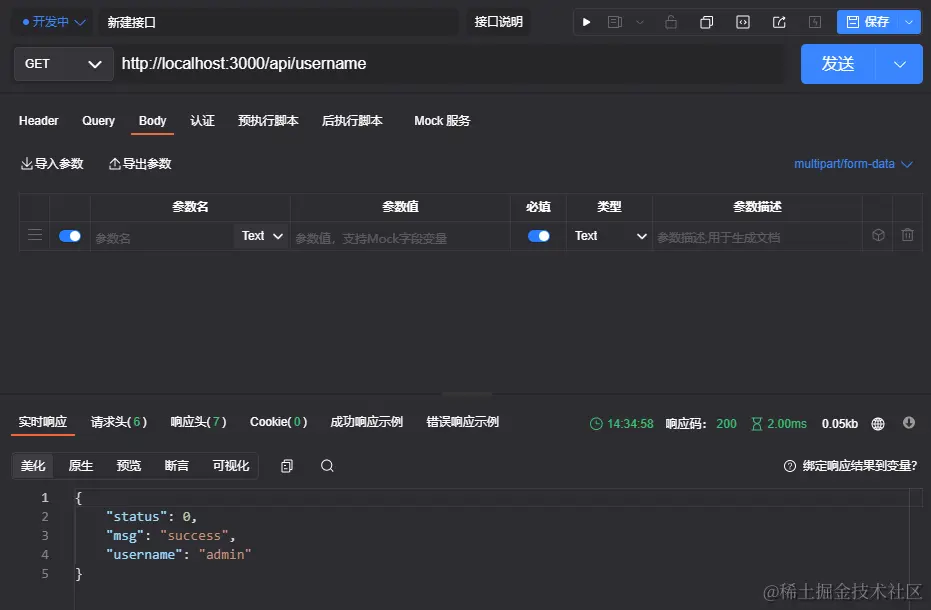Click the globe icon in the response bar
This screenshot has height=610, width=931.
coord(877,423)
